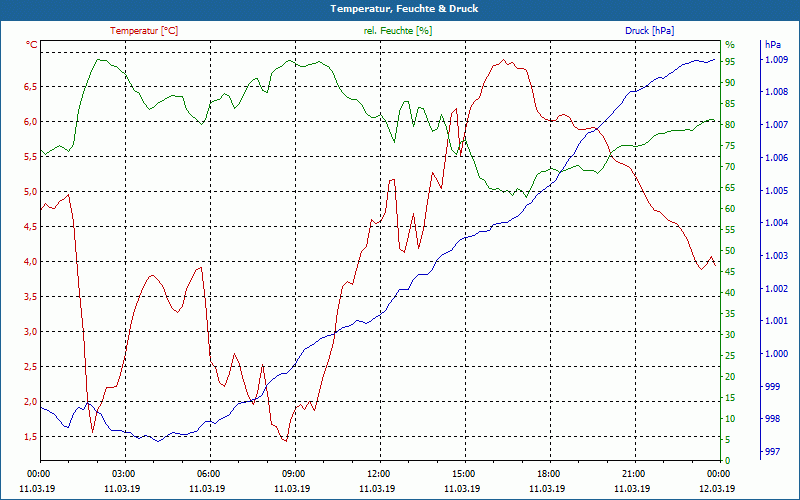Image resolution: width=800 pixels, height=500 pixels.
Task: Click the '11.03.19' date under 12:00
Action: (x=378, y=488)
